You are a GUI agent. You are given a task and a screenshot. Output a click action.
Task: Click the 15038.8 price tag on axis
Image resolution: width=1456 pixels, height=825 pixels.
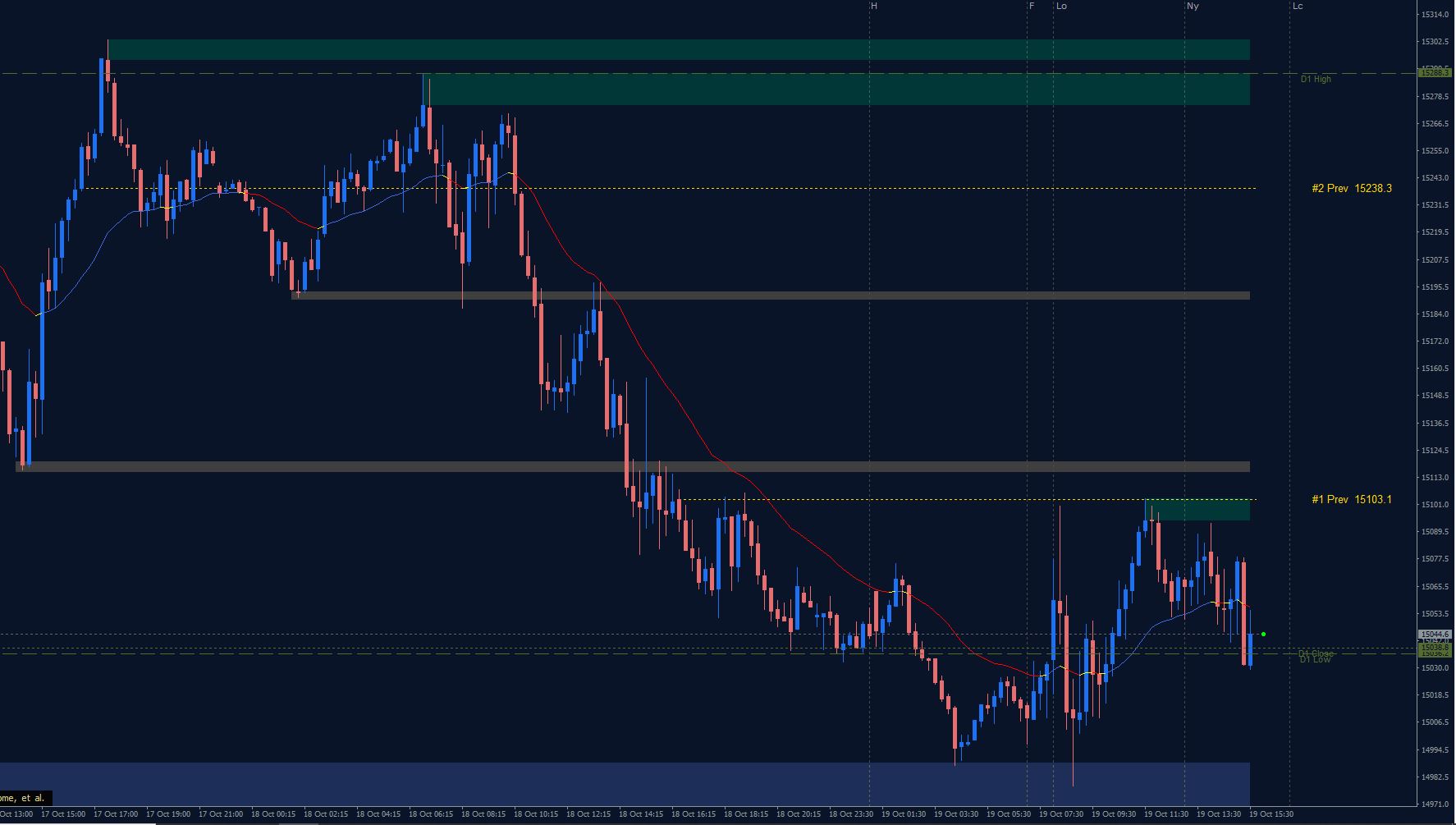point(1435,648)
